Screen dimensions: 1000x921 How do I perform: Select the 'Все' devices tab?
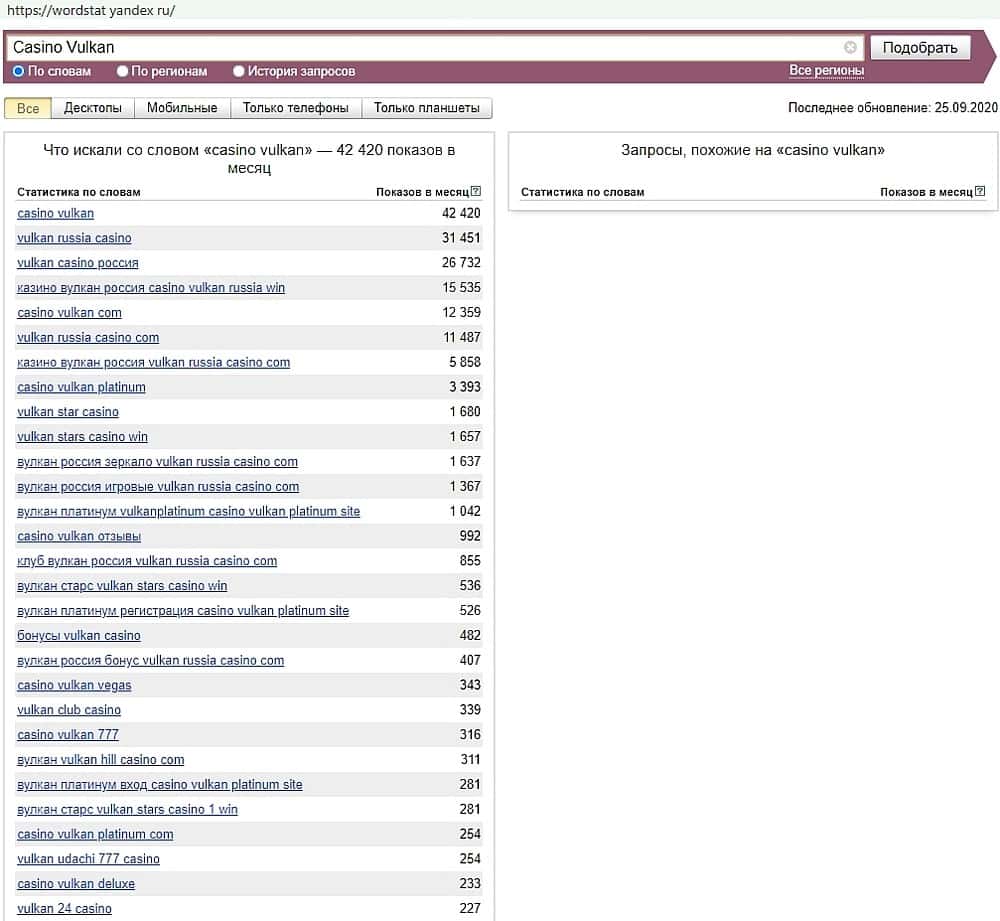[28, 108]
